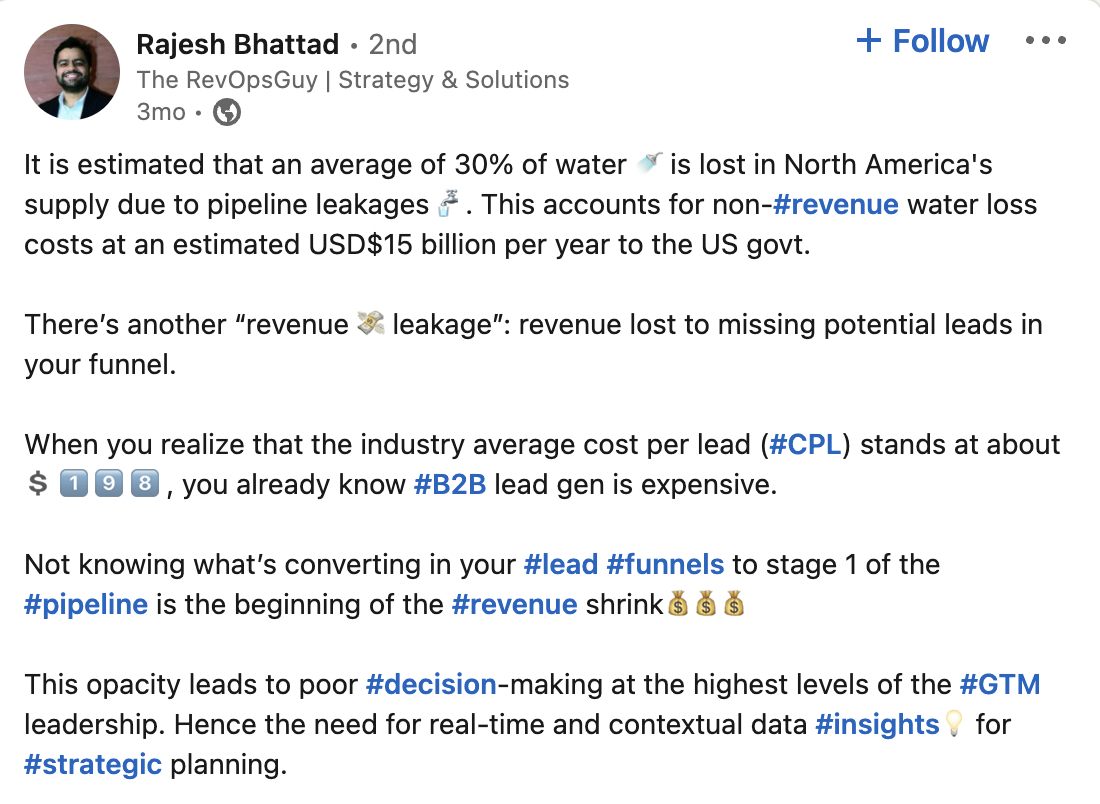The image size is (1100, 804).
Task: Click the globe public visibility icon
Action: point(227,113)
